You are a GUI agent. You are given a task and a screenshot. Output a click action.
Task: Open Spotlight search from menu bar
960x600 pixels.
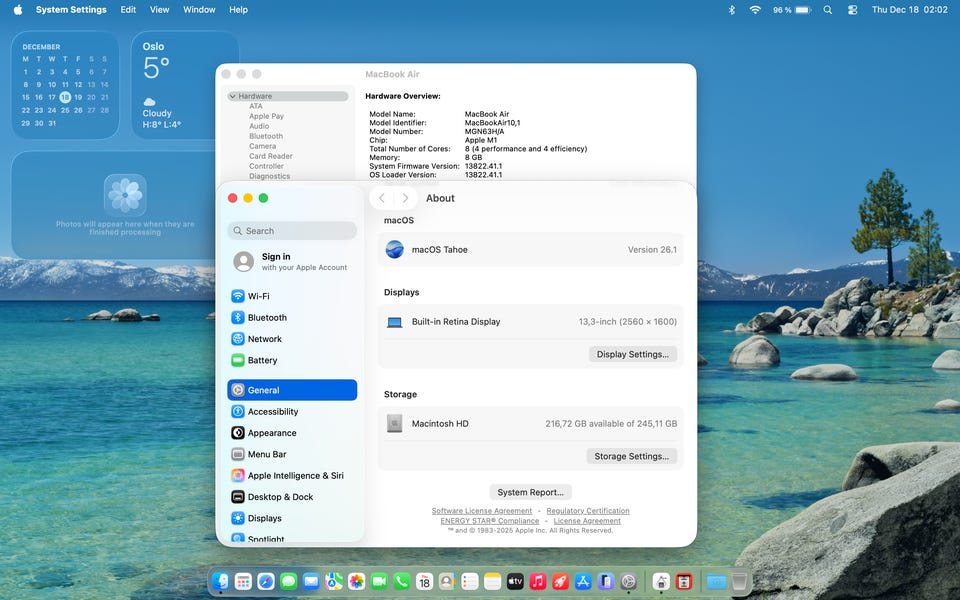[x=827, y=10]
